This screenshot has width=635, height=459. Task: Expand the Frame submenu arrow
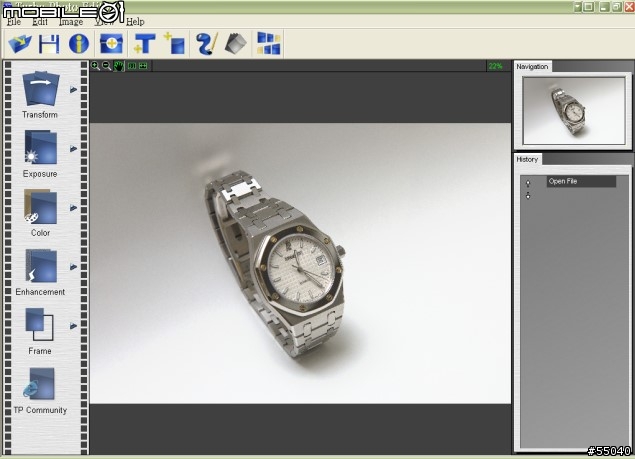[73, 326]
